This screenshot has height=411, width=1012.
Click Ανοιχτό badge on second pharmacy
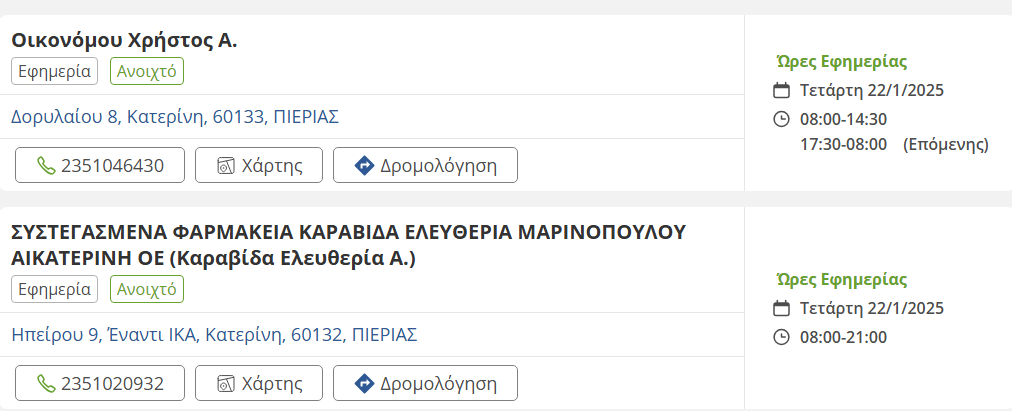147,289
